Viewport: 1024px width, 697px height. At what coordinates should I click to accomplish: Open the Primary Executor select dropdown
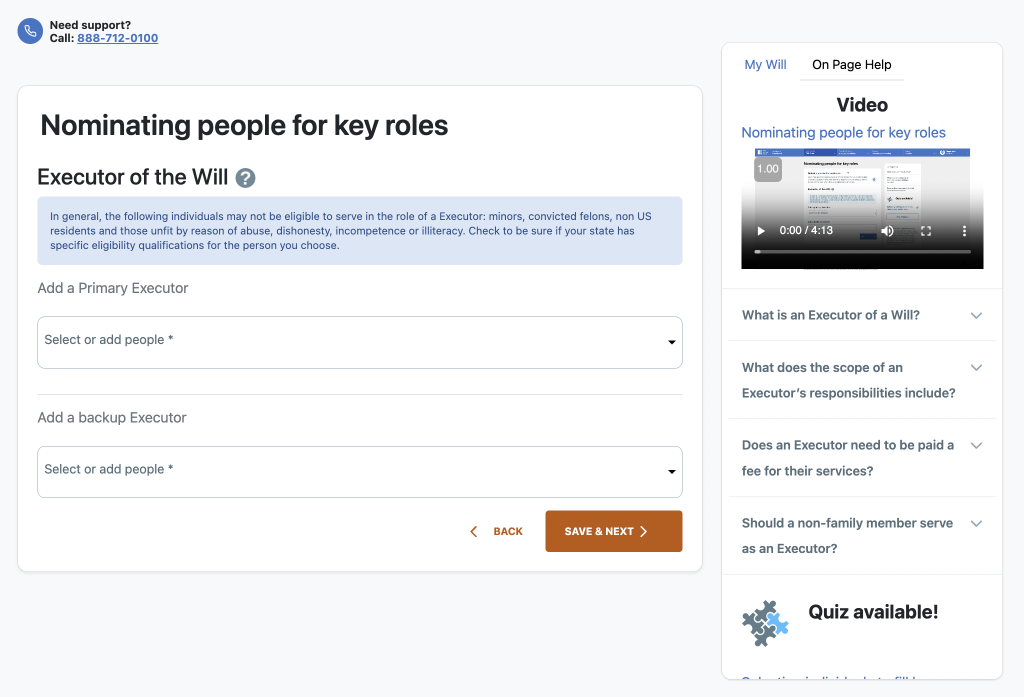[x=360, y=342]
